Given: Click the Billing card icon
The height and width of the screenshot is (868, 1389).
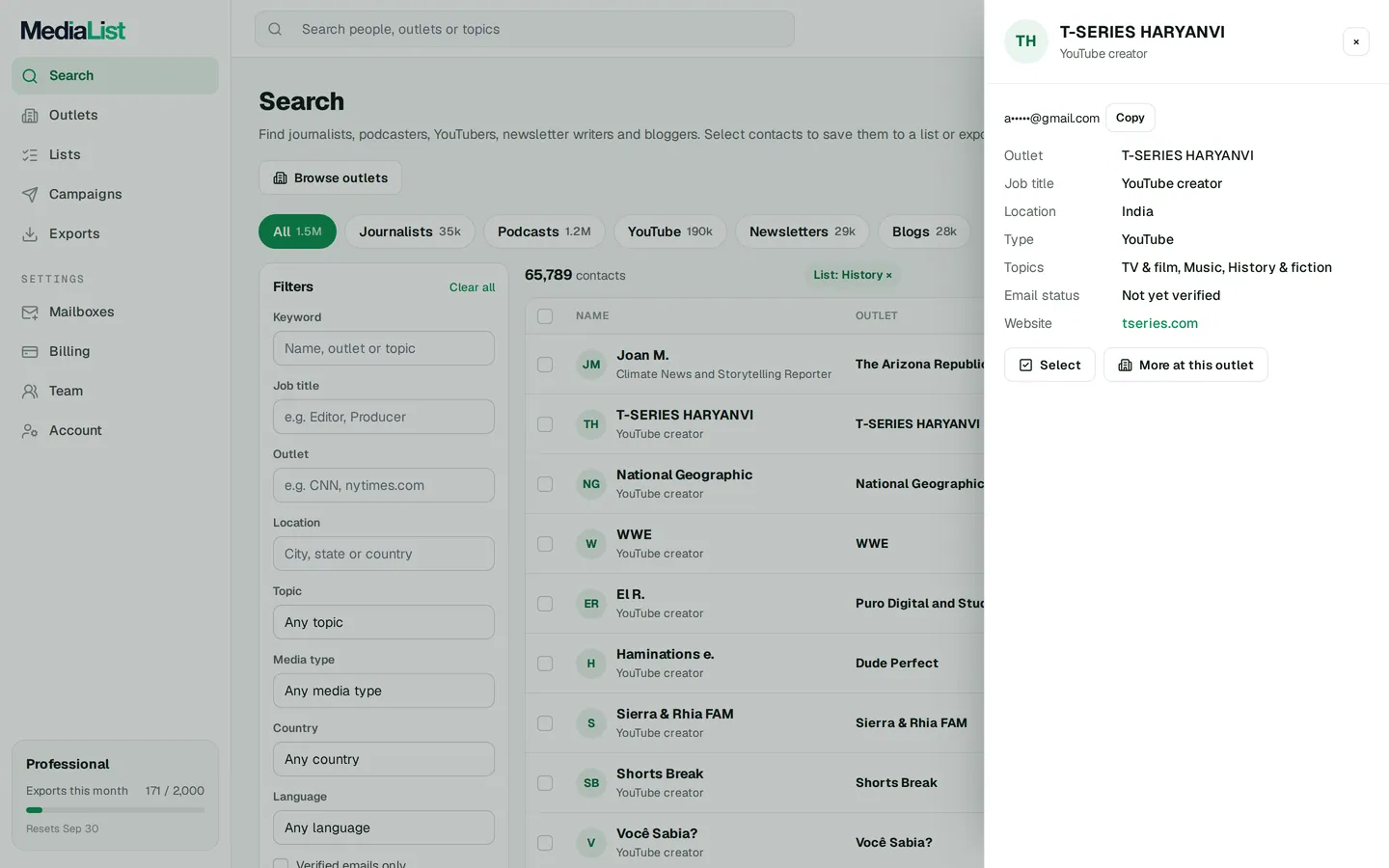Looking at the screenshot, I should (30, 352).
